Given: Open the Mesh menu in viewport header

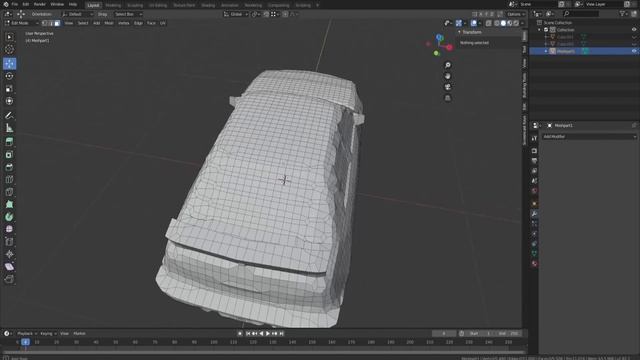Looking at the screenshot, I should pos(109,23).
